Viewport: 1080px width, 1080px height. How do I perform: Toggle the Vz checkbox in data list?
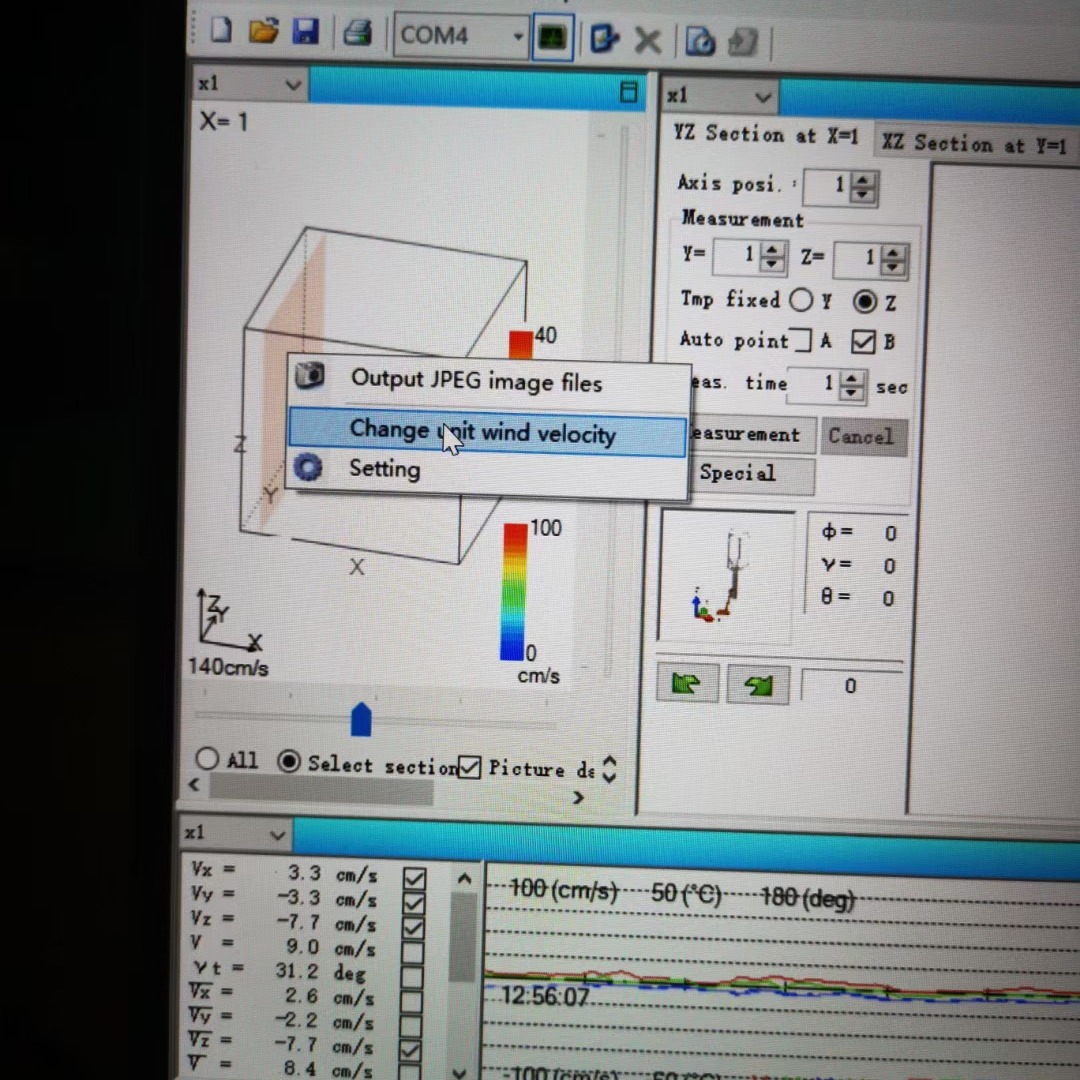(413, 927)
